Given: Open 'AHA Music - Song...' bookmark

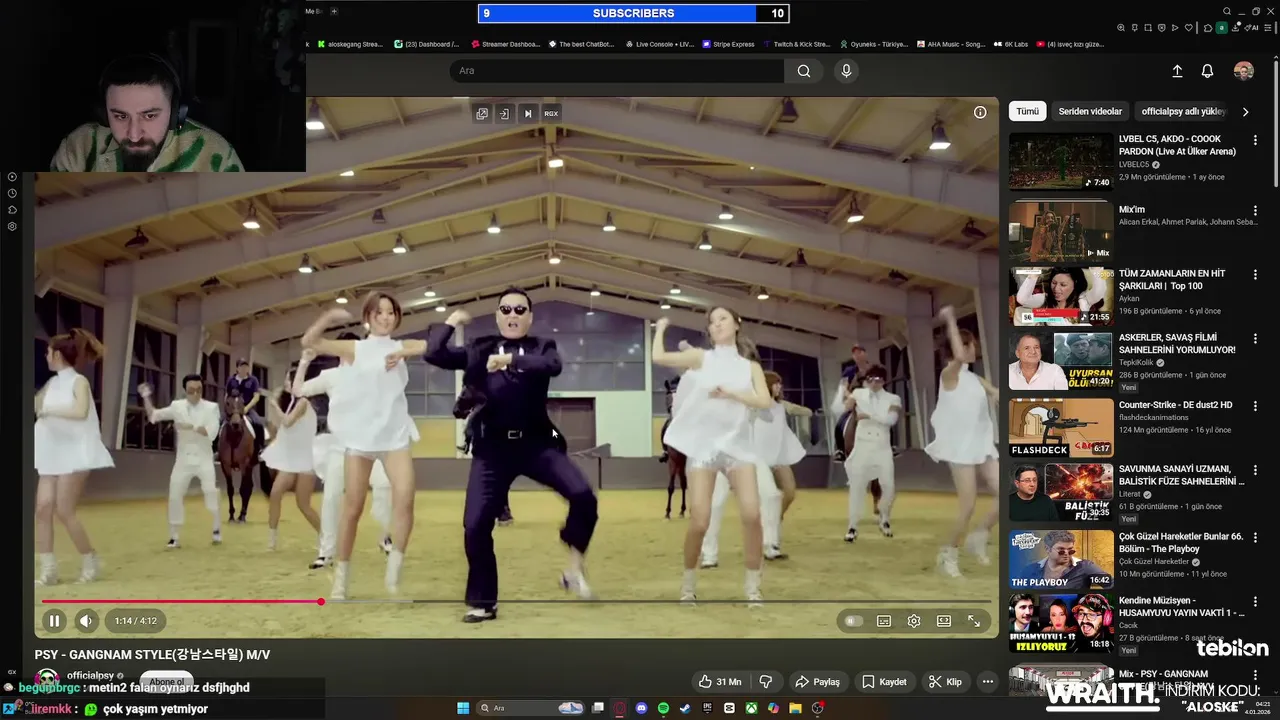Looking at the screenshot, I should (950, 44).
